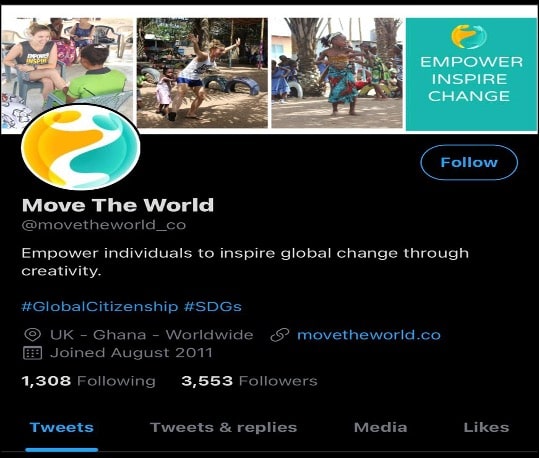This screenshot has width=540, height=458.
Task: Select the Tweets tab
Action: 62,427
